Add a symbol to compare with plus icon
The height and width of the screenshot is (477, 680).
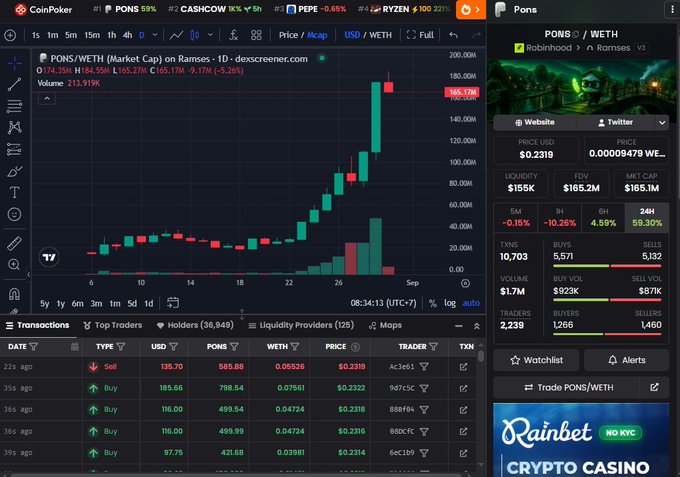10,35
